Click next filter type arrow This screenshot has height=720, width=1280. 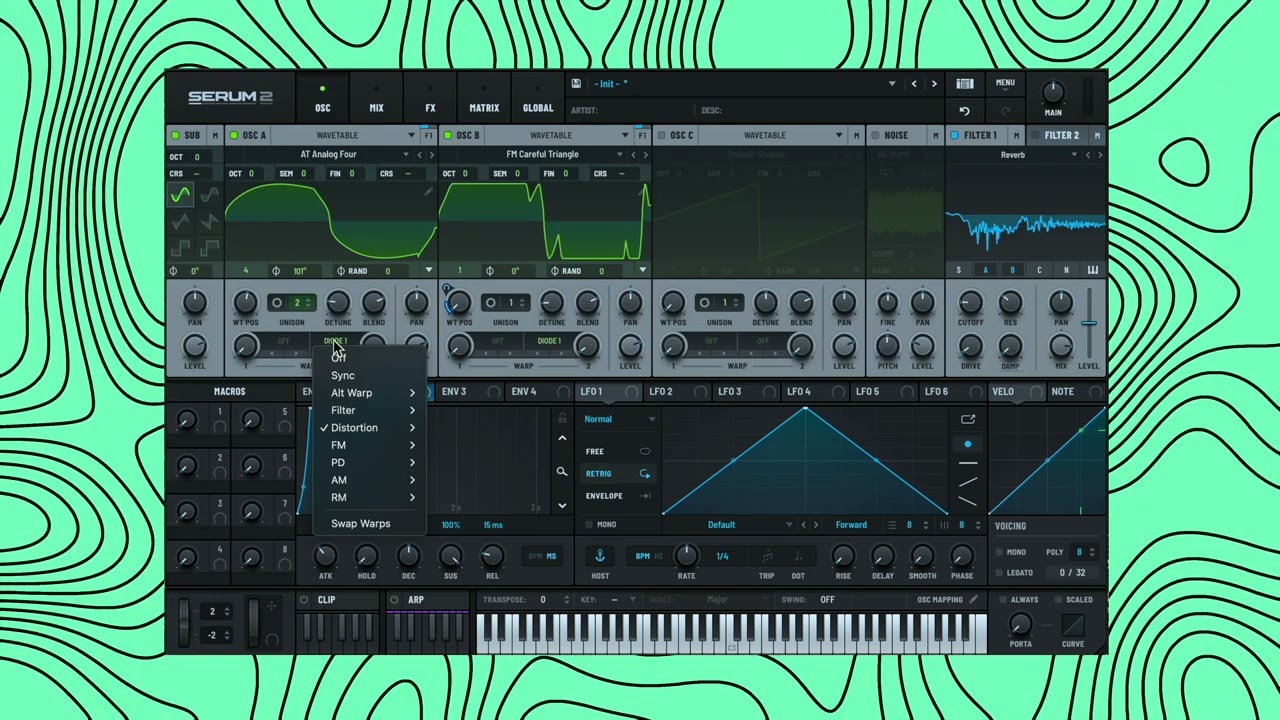(1100, 155)
